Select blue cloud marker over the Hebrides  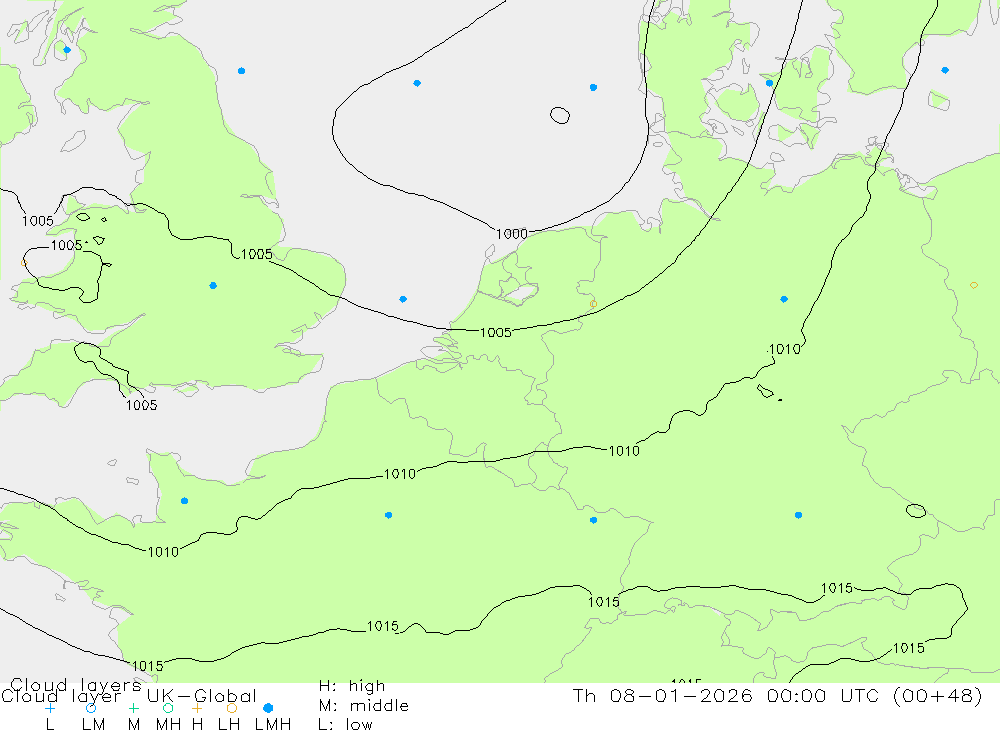click(x=67, y=50)
